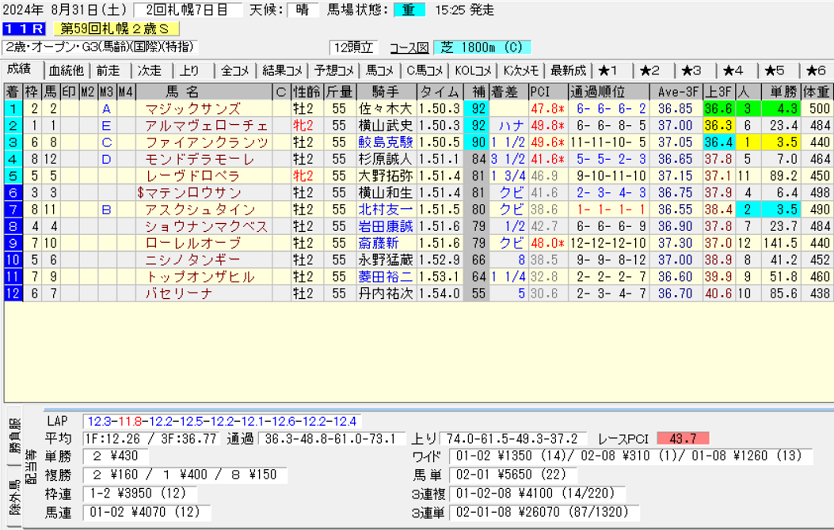
Task: Sort by the タイム column header
Action: (x=439, y=91)
